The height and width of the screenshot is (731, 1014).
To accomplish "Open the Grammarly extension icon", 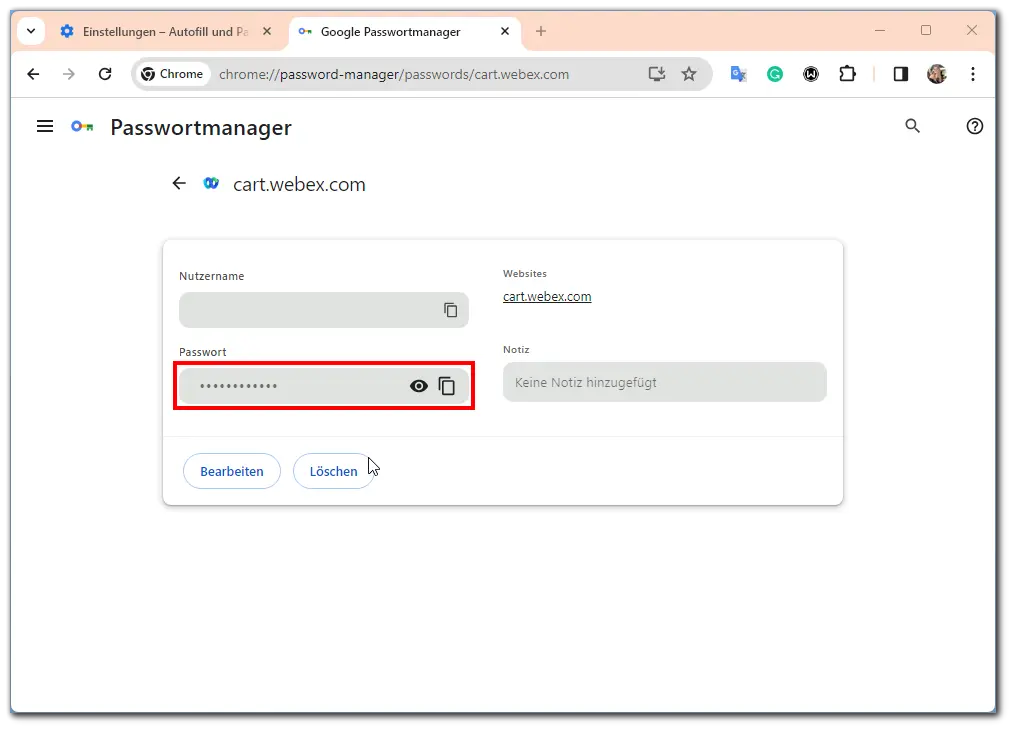I will click(775, 74).
